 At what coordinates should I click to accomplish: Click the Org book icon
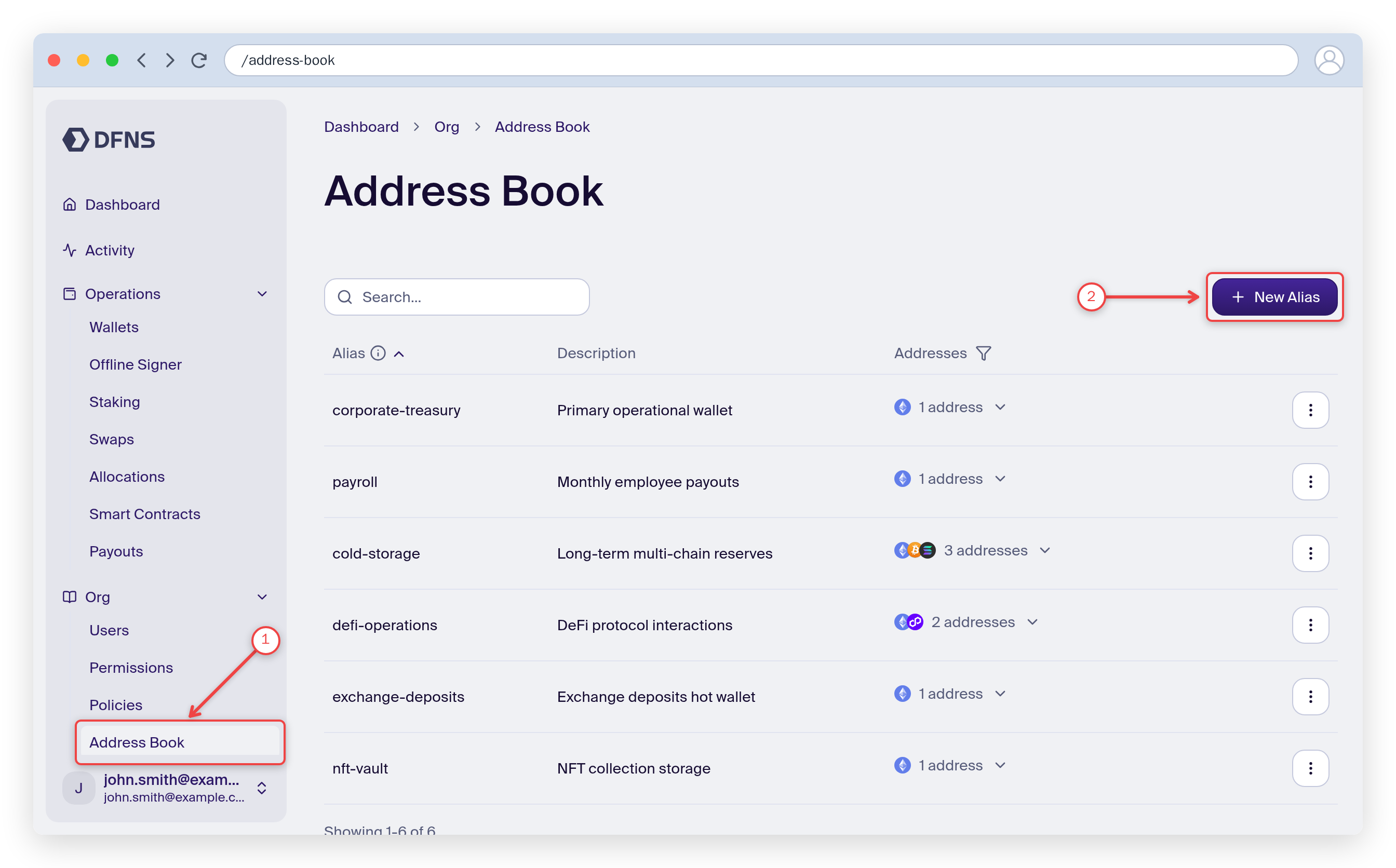pyautogui.click(x=70, y=597)
